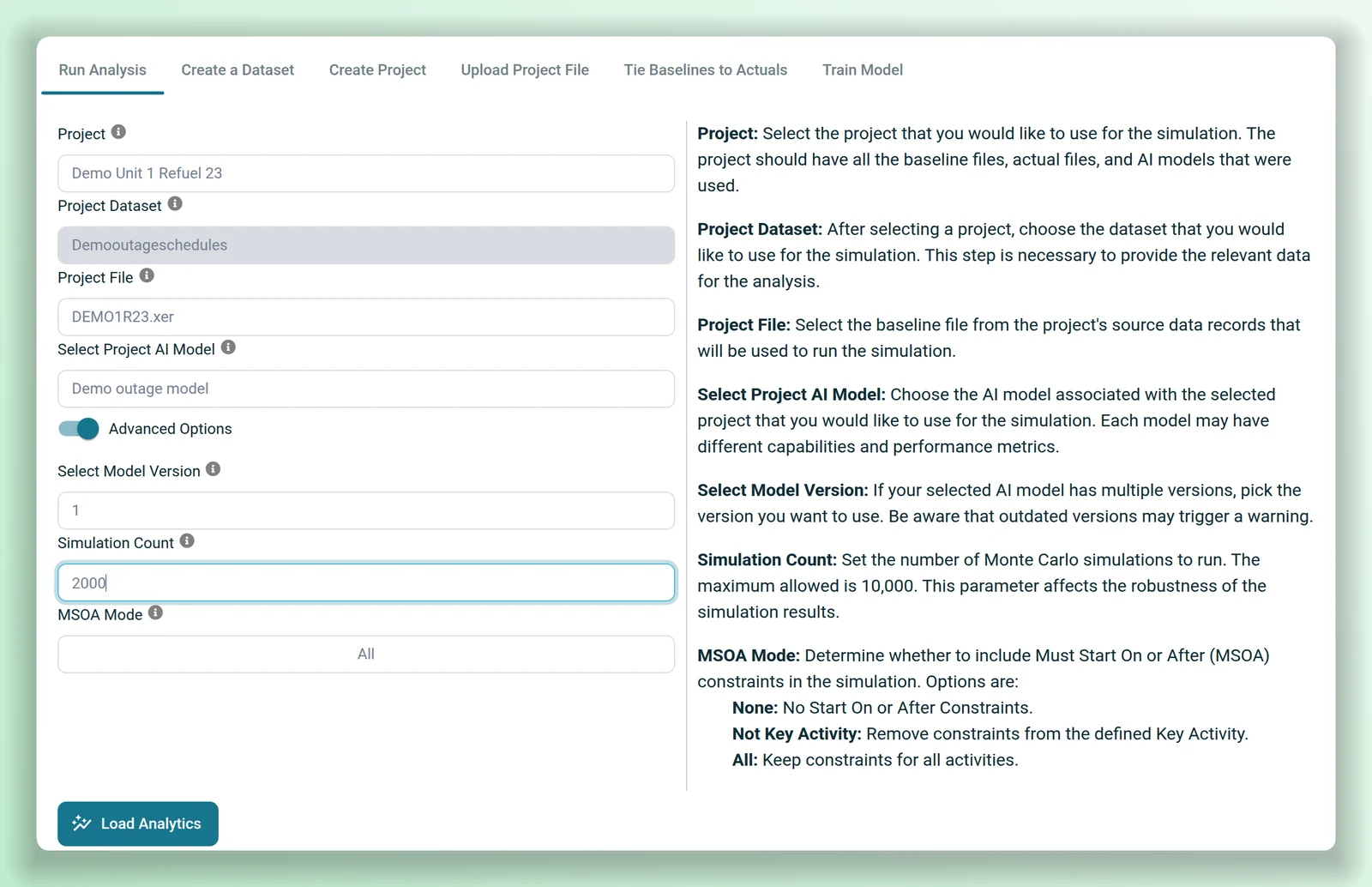Click the sparkle icon on Load Analytics
Image resolution: width=1372 pixels, height=887 pixels.
tap(81, 824)
